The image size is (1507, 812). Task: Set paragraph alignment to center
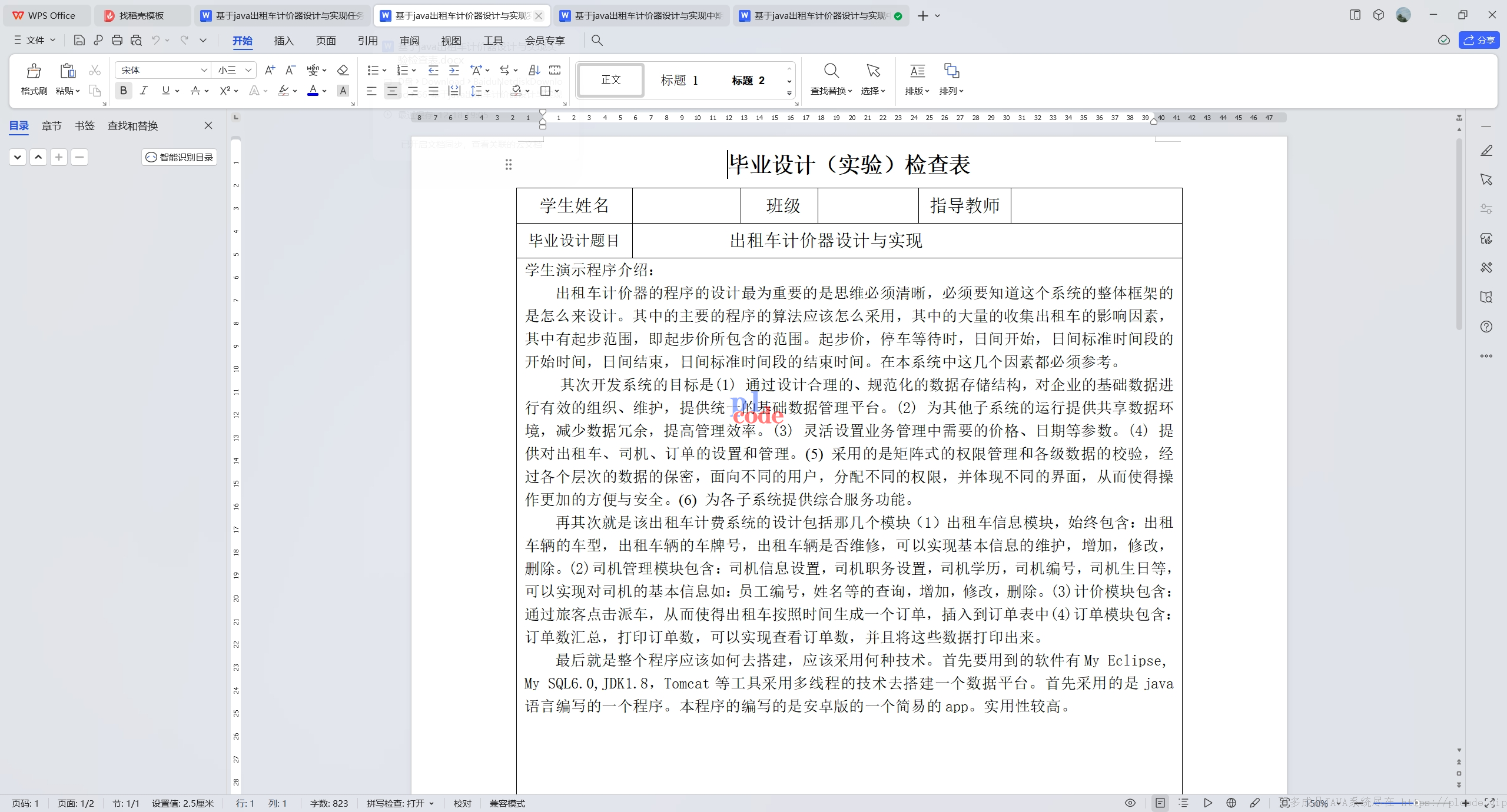(x=392, y=91)
